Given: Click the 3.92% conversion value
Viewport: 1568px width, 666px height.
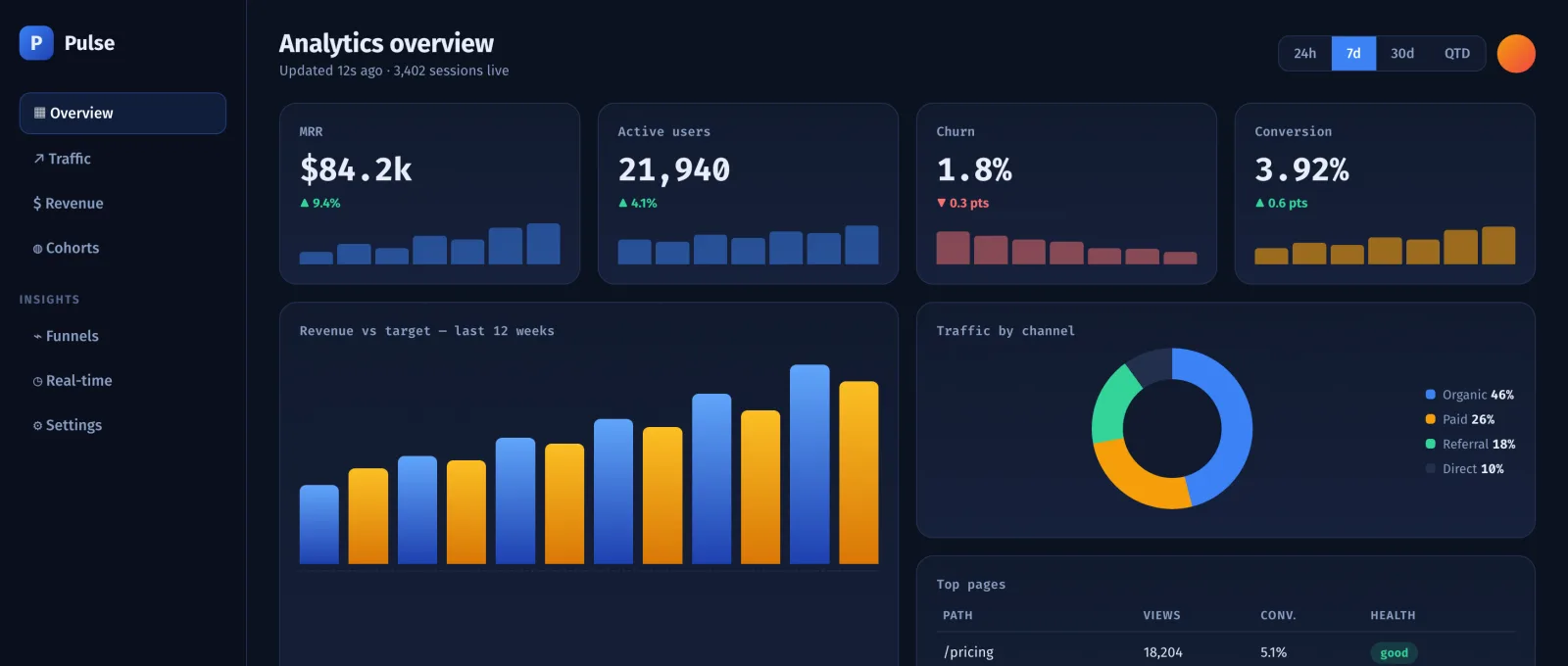Looking at the screenshot, I should pos(1302,169).
